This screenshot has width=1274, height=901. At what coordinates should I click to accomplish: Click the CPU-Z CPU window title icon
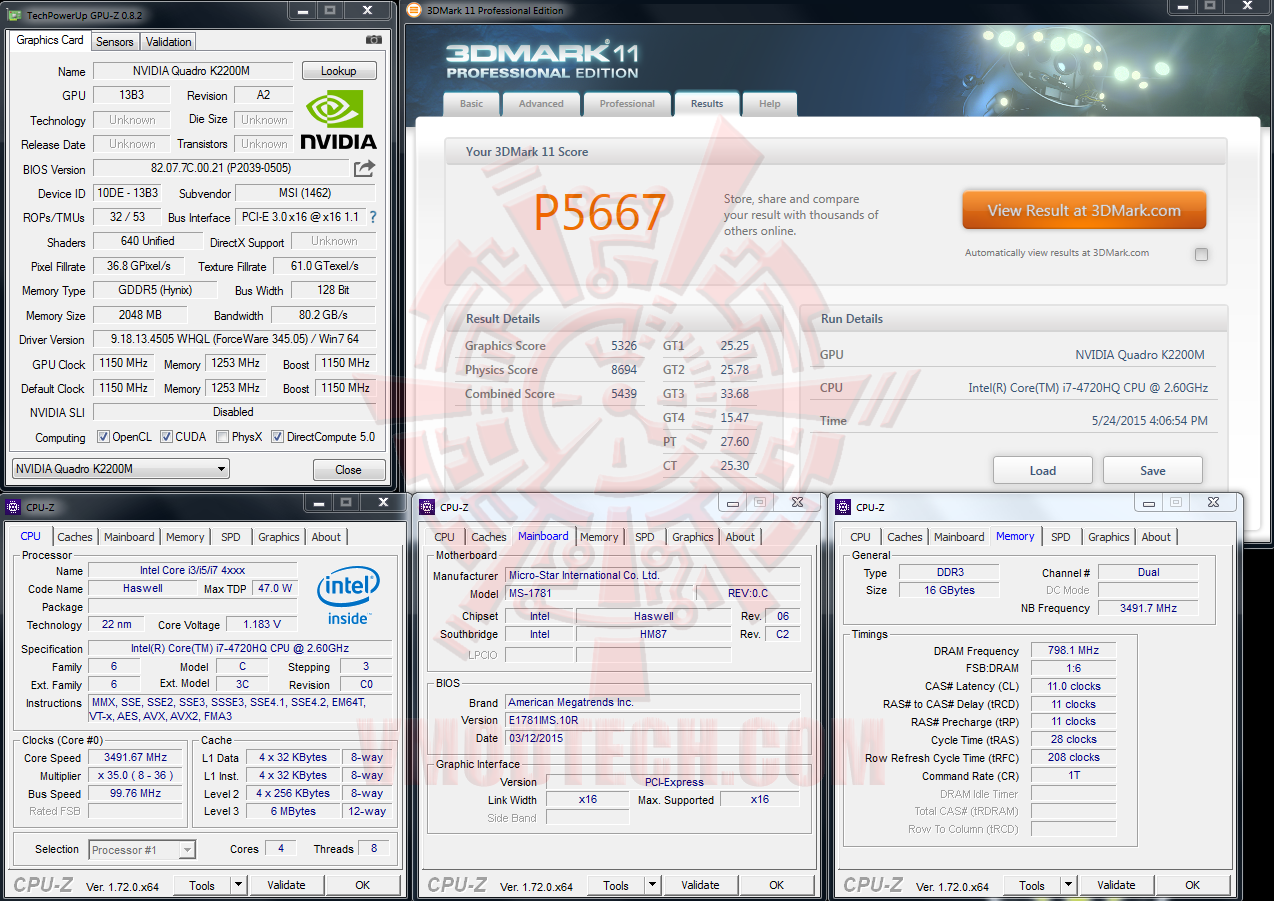pos(13,507)
